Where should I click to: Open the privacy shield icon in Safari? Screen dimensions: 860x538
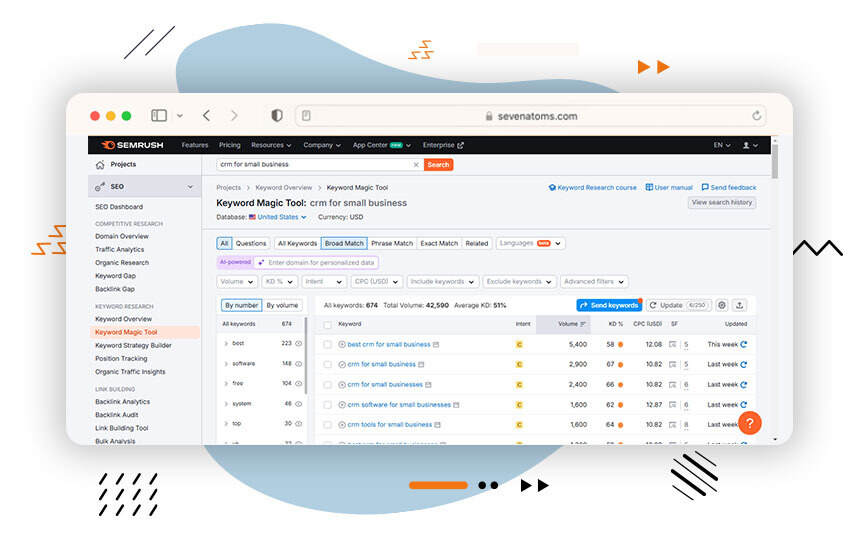pos(277,115)
